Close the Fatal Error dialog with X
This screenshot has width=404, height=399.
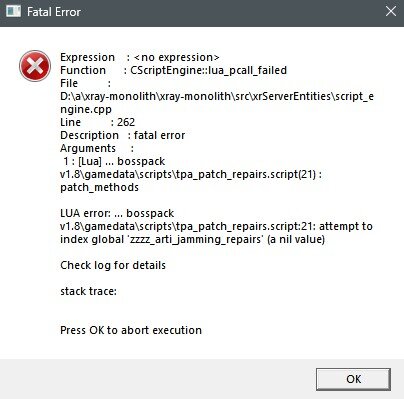coord(391,11)
